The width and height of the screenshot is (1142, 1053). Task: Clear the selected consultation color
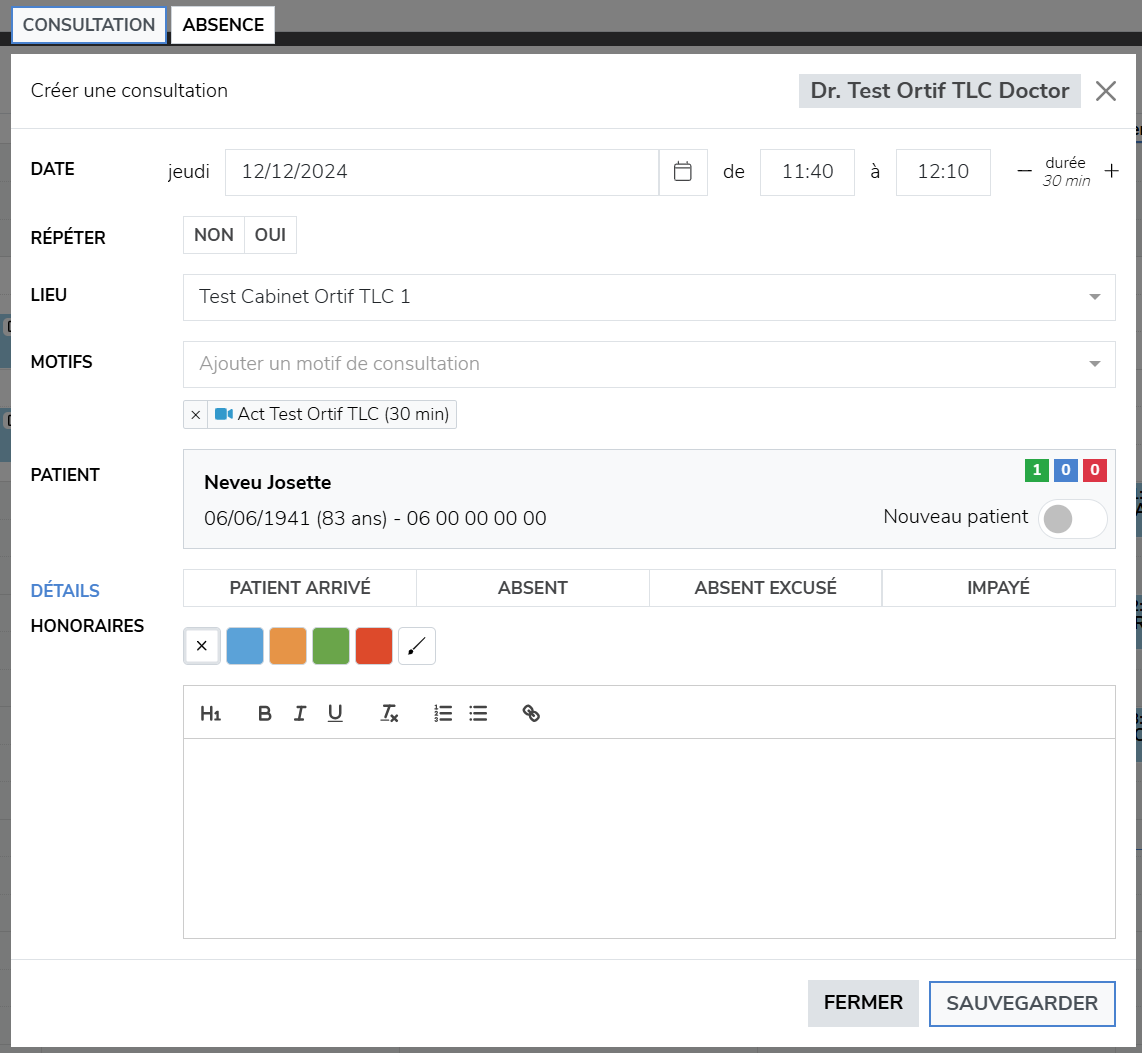click(202, 646)
